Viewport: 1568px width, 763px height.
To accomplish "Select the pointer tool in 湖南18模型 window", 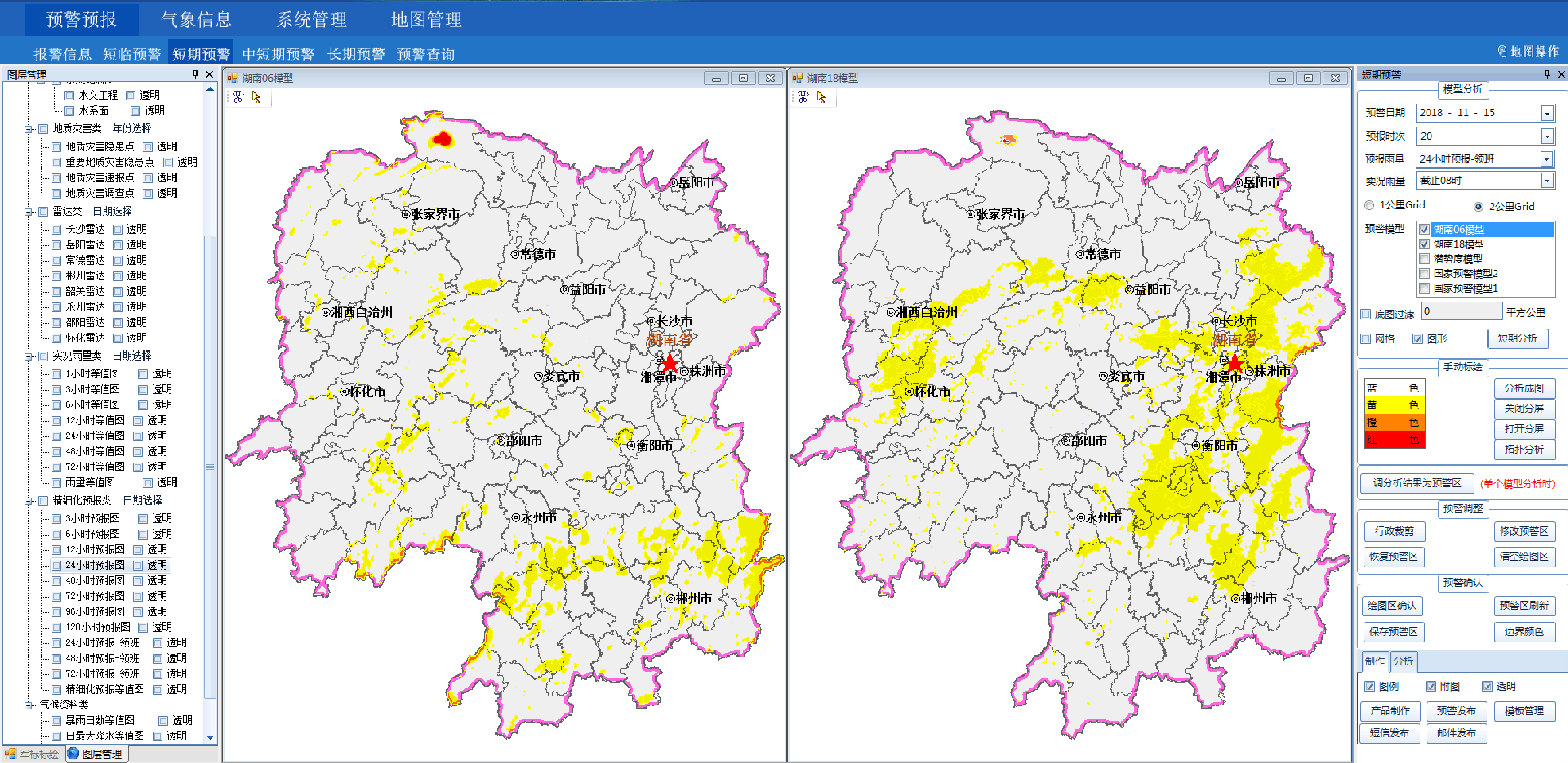I will tap(821, 97).
